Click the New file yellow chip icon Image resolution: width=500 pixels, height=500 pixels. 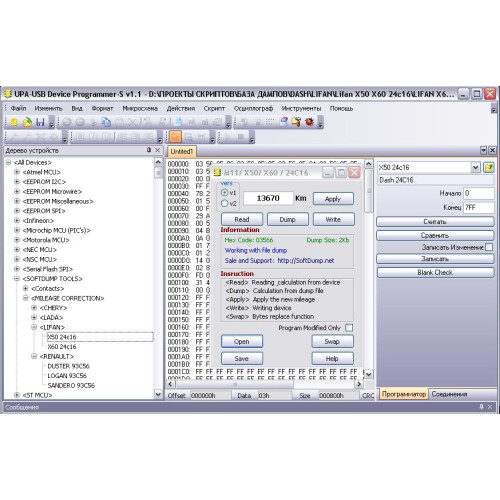[x=14, y=122]
